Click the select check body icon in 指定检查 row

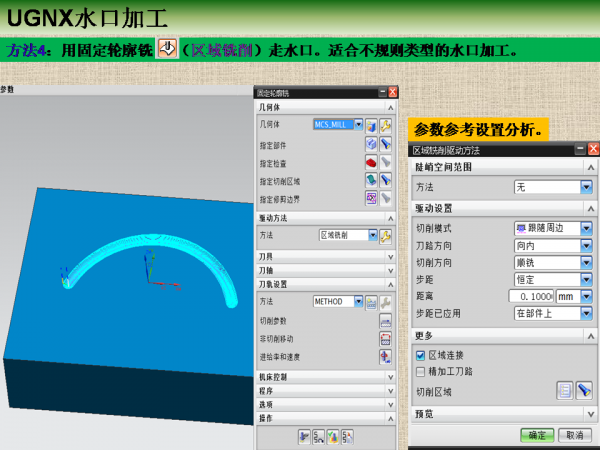click(x=371, y=162)
